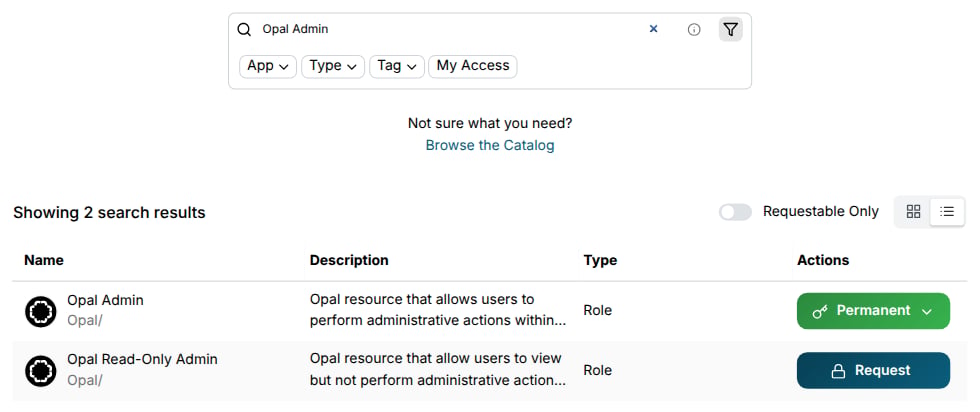Sort by the Name column header

pos(44,260)
